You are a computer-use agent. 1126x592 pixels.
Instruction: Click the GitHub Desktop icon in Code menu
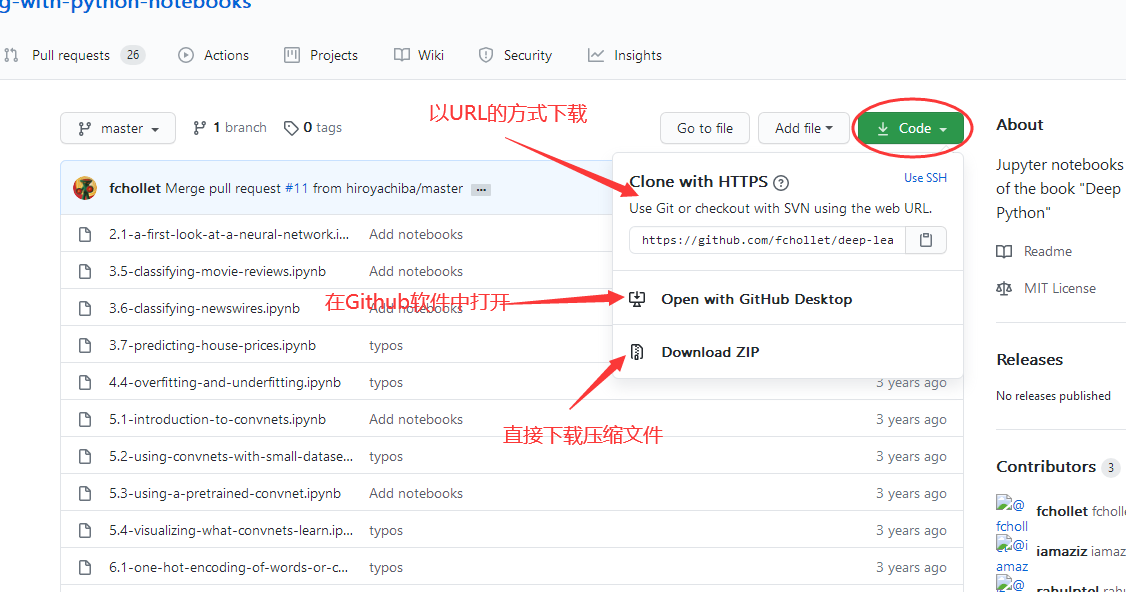[x=637, y=299]
